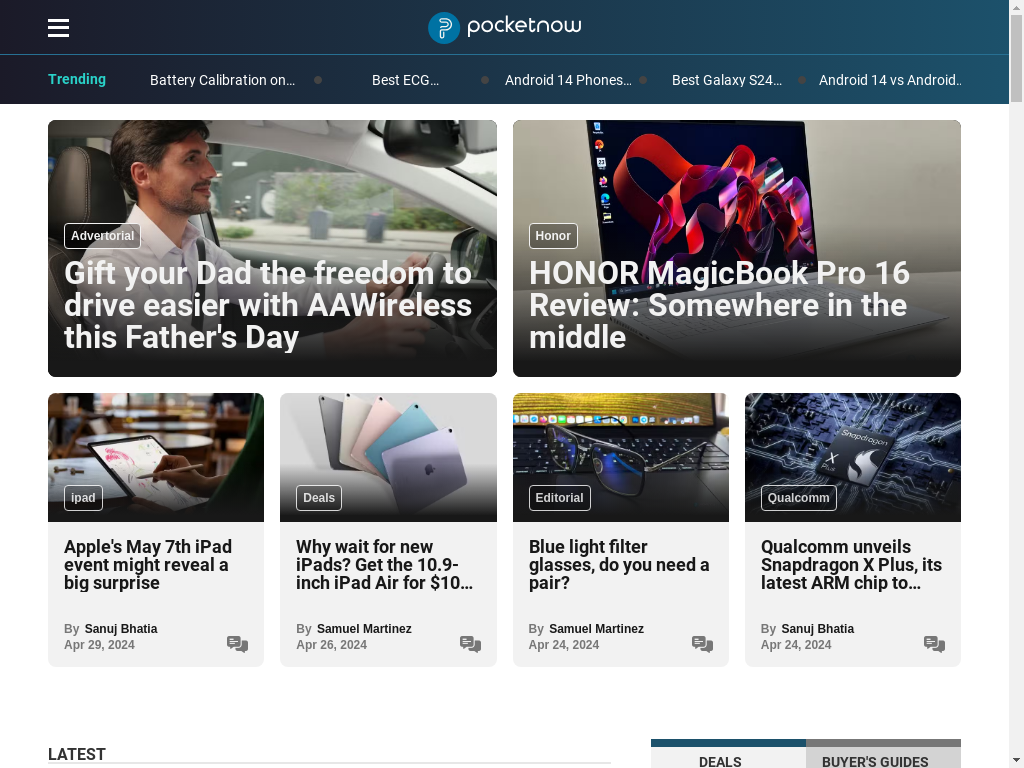Screen dimensions: 1024x768
Task: Click the LATEST section heading
Action: 77,754
